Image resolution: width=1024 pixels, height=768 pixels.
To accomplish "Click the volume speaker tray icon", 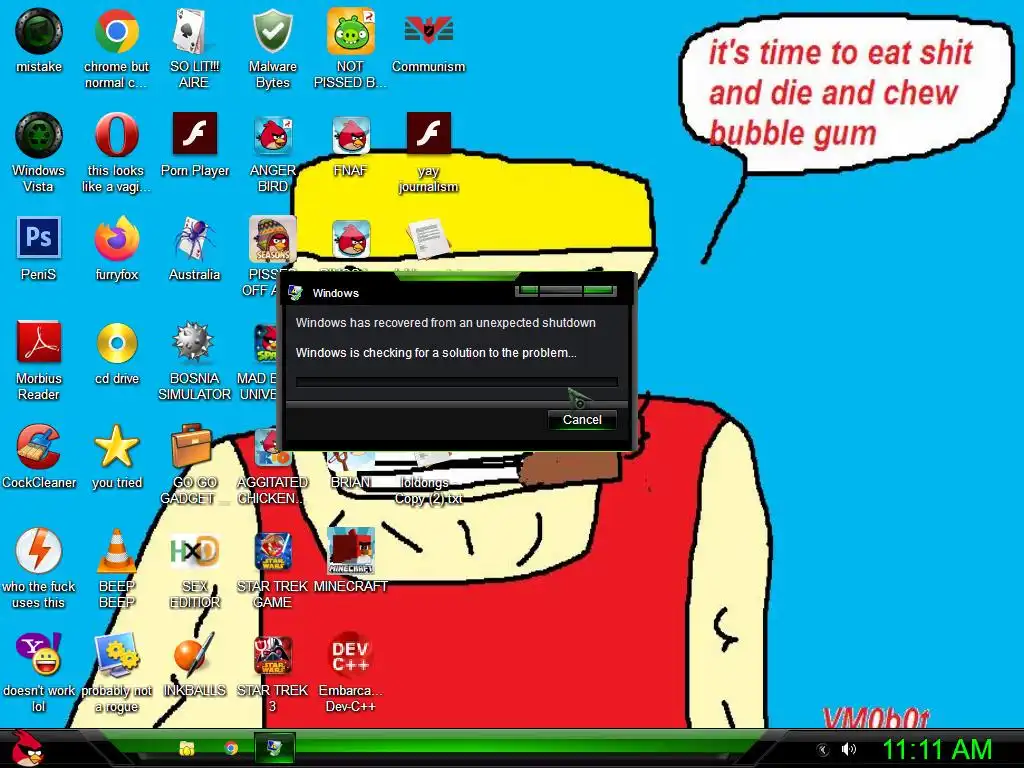I will coord(848,749).
